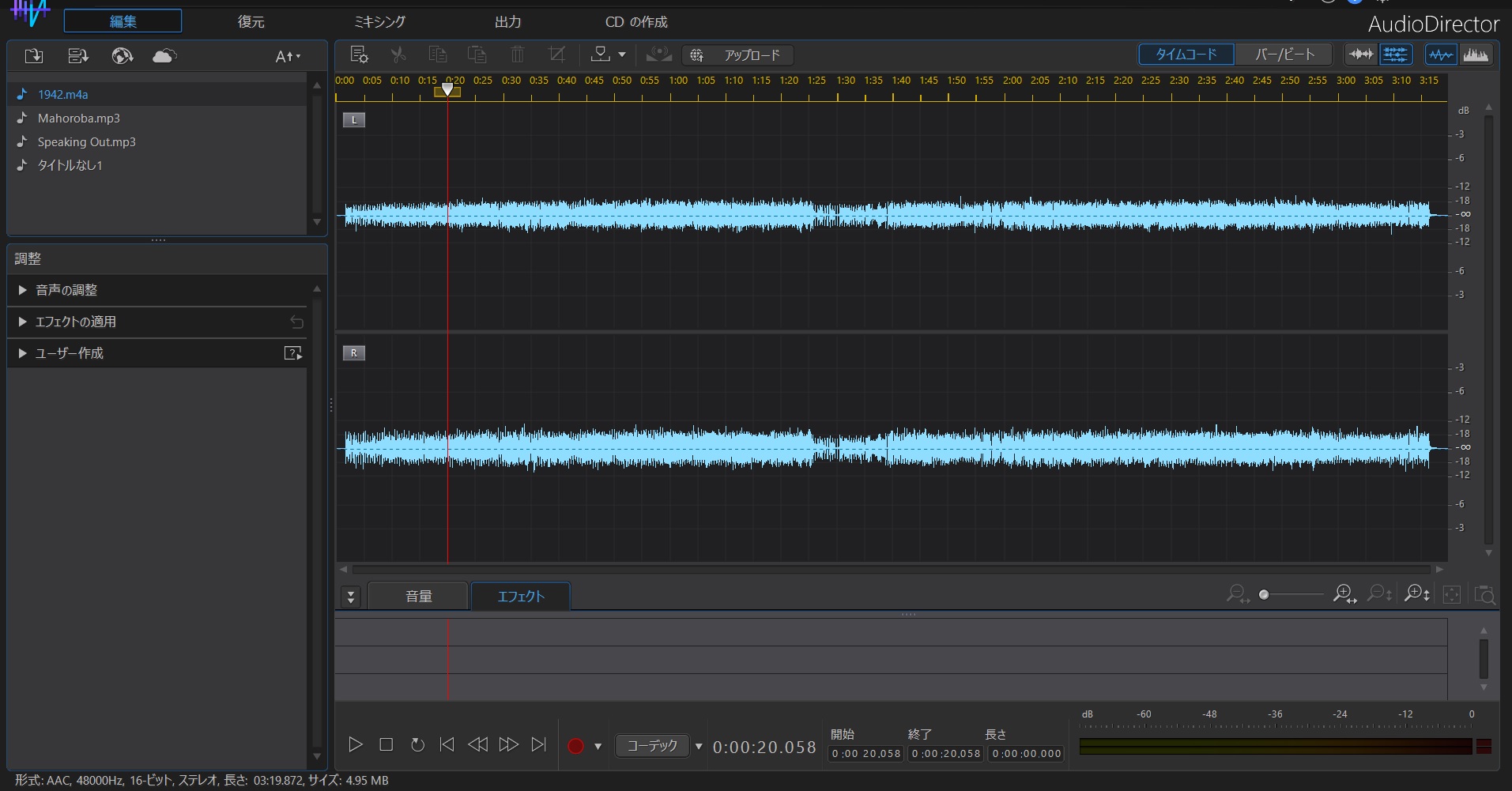Switch to the ミキシング tab
Screen dimensions: 1512x791
click(x=379, y=21)
